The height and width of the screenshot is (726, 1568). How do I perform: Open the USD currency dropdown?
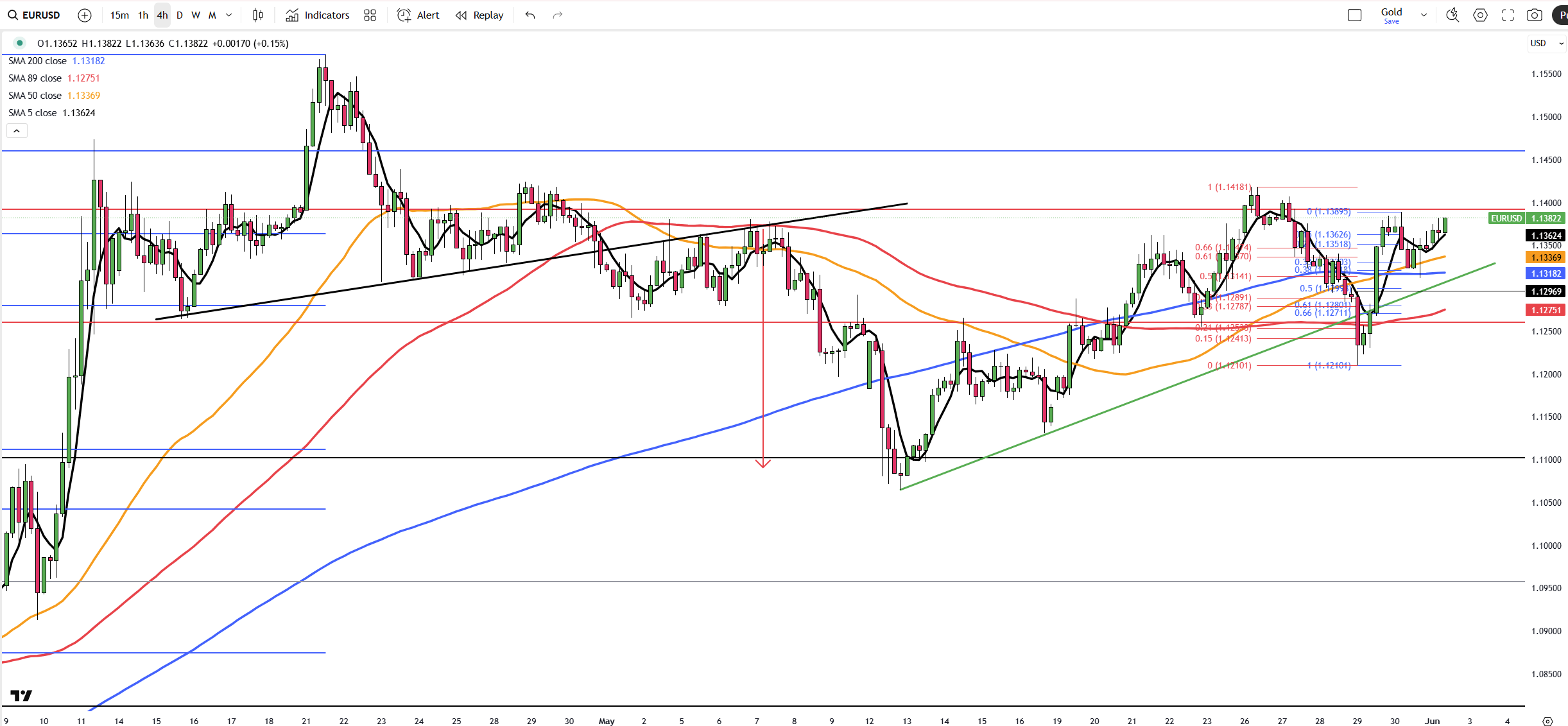tap(1546, 43)
